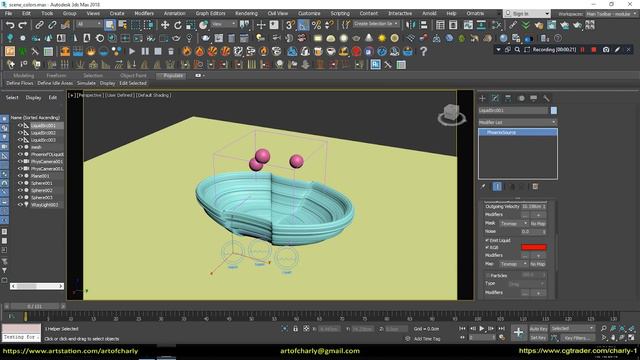Open the selection filter All dropdown
Screen dimensions: 640x360
tap(89, 24)
